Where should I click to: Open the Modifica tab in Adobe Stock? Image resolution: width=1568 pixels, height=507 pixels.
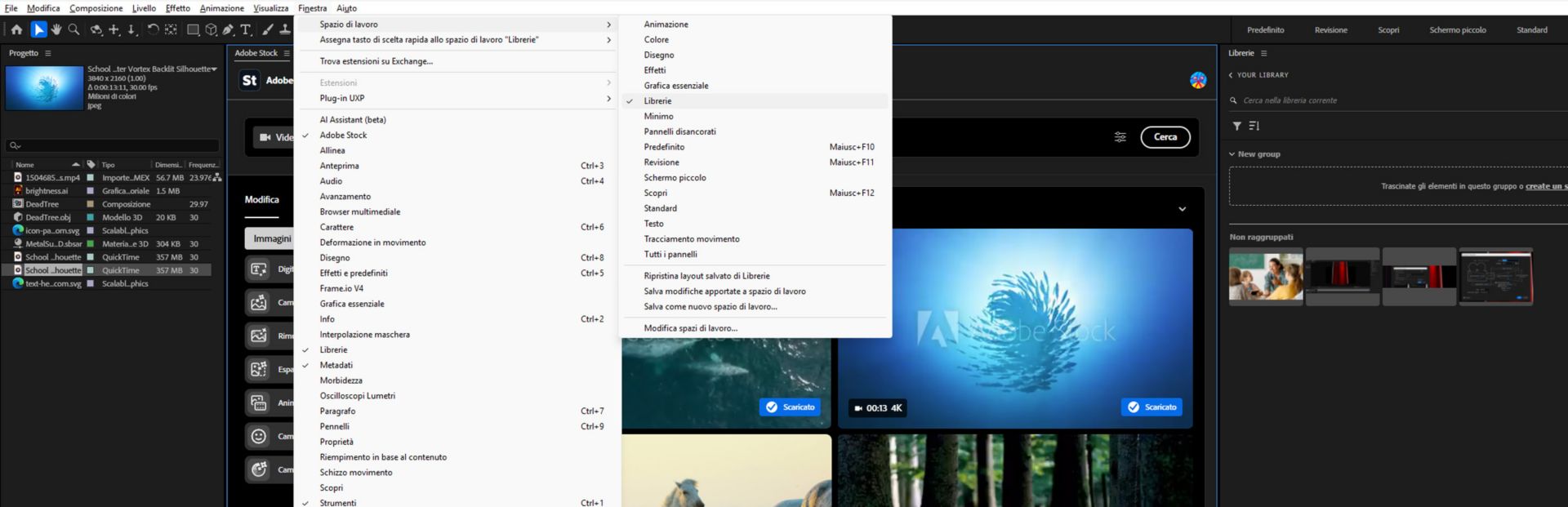261,200
